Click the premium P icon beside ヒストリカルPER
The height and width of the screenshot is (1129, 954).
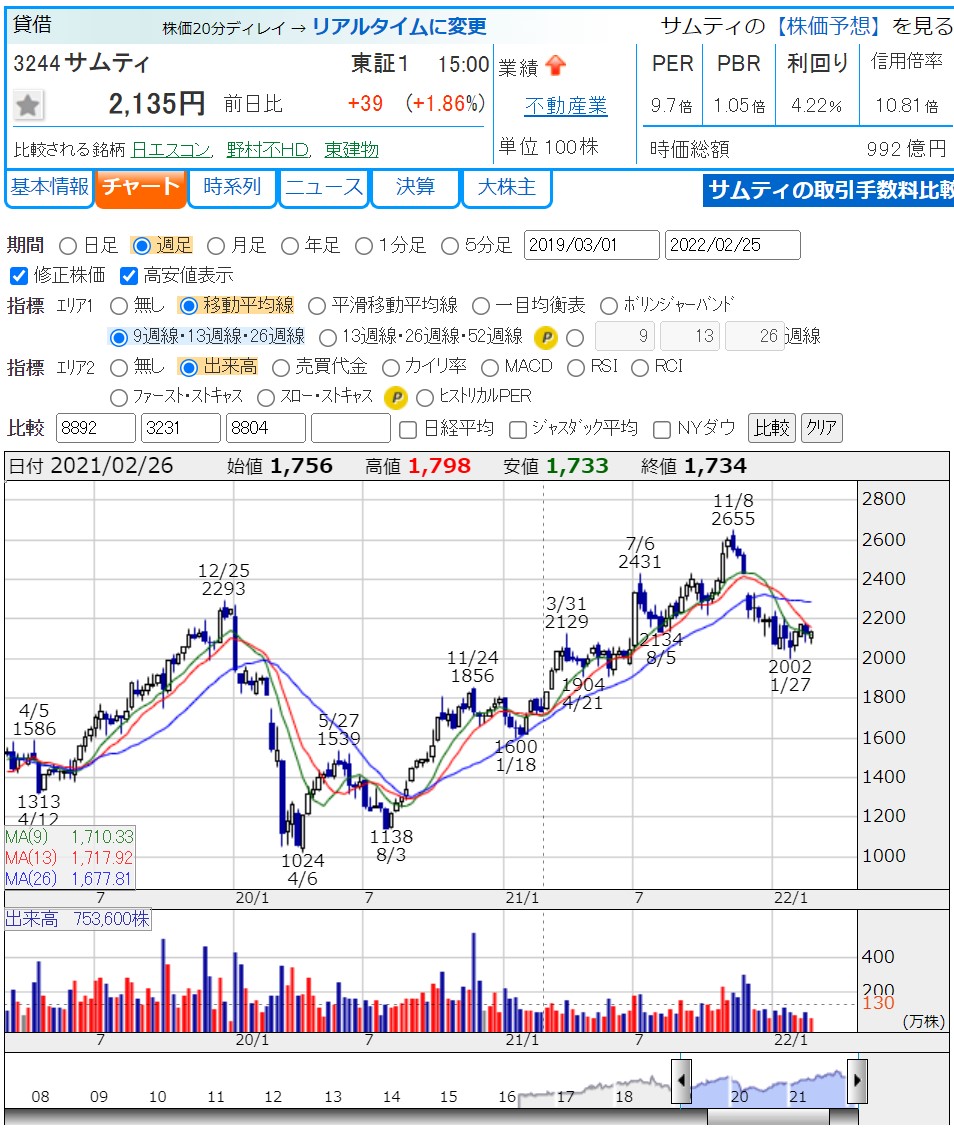click(396, 397)
